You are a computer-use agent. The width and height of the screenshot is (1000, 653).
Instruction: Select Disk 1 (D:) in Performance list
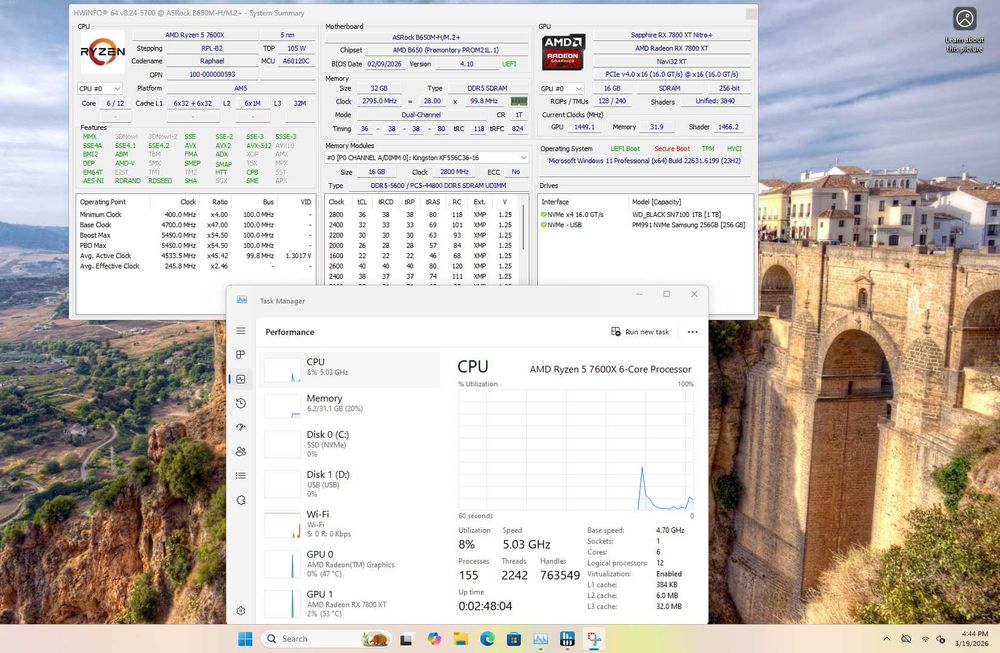point(349,484)
